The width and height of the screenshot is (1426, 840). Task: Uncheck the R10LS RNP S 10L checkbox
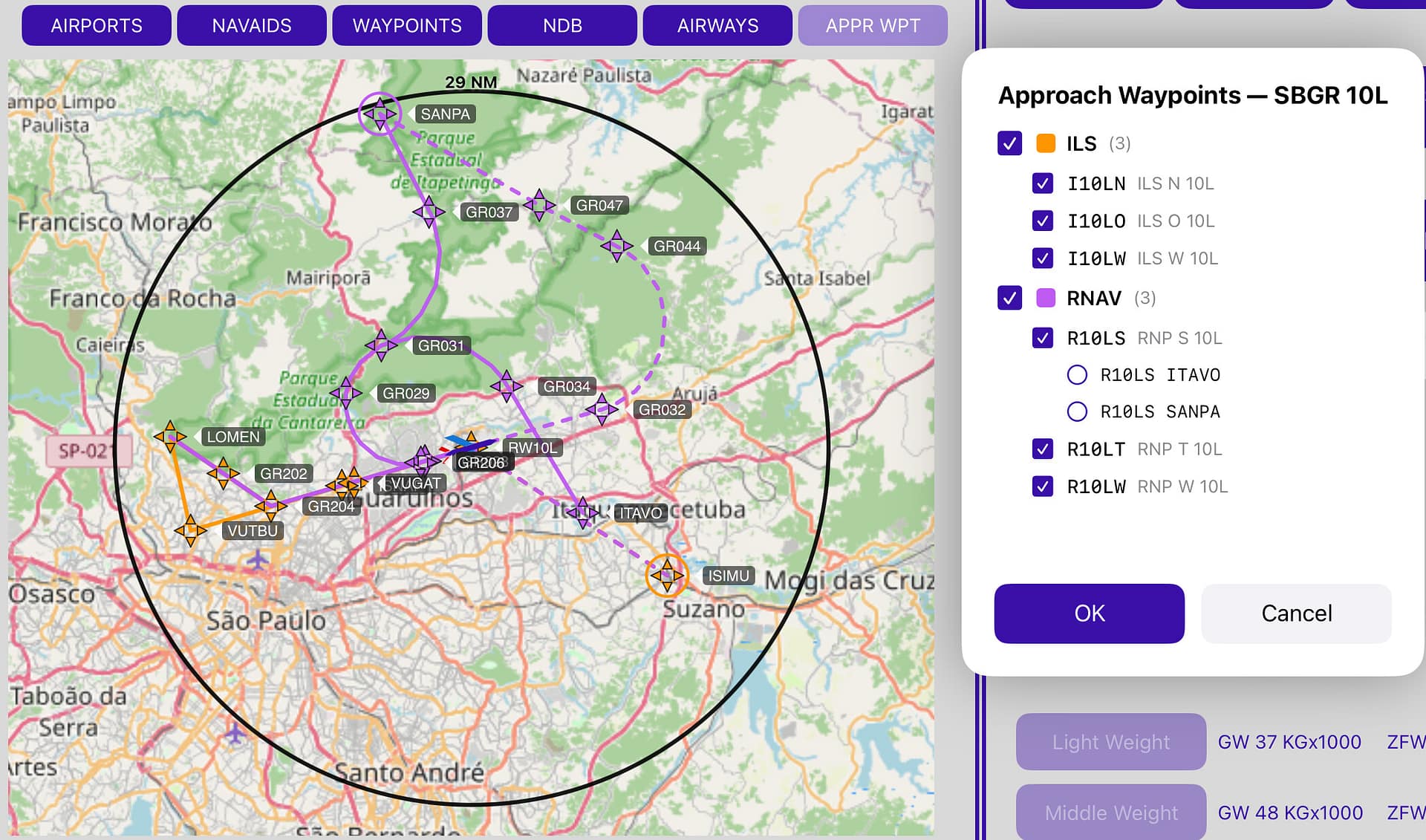point(1043,338)
